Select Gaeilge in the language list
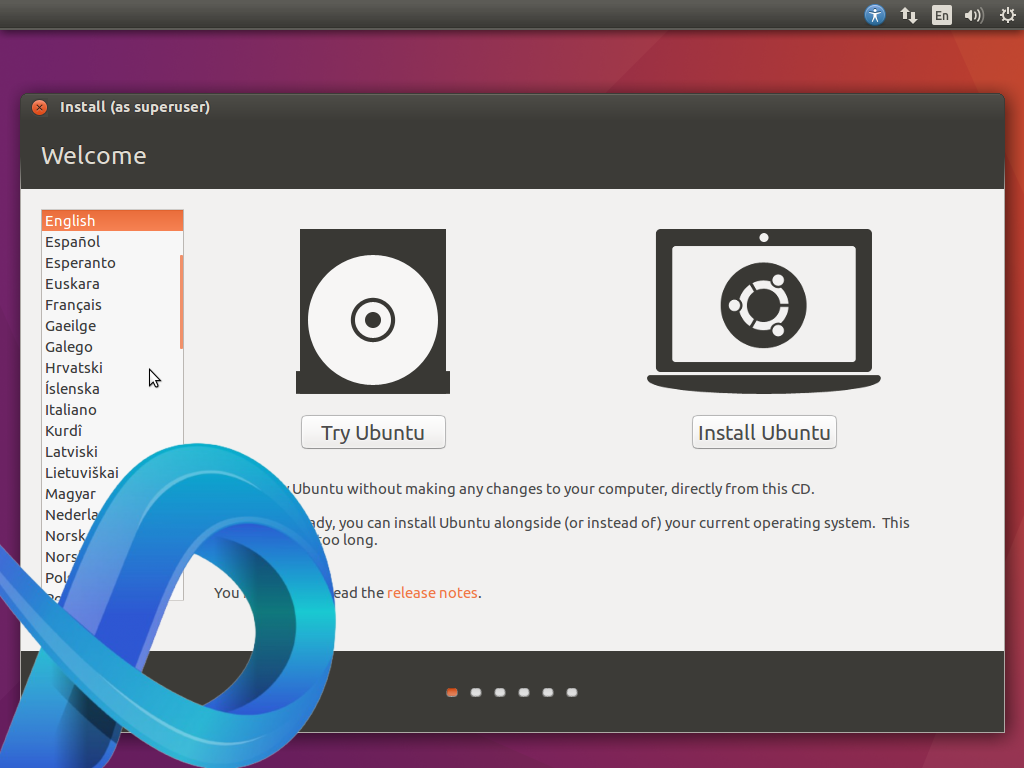 [112, 325]
